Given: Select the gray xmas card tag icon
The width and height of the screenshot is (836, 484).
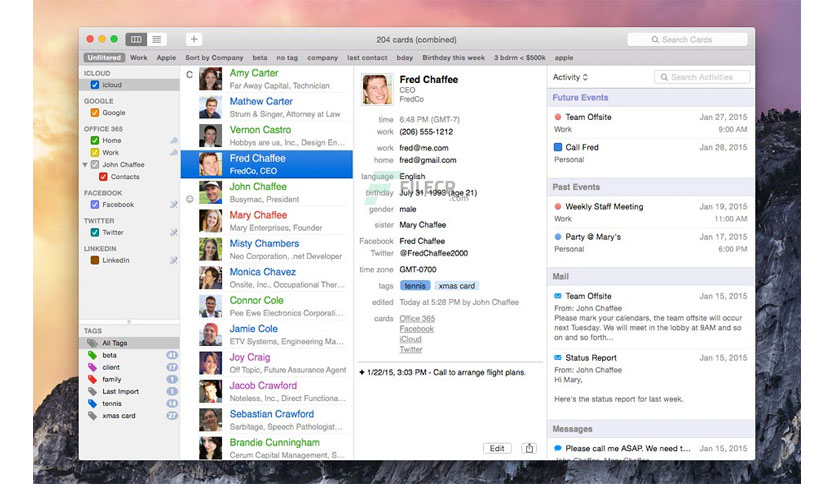Looking at the screenshot, I should (93, 416).
